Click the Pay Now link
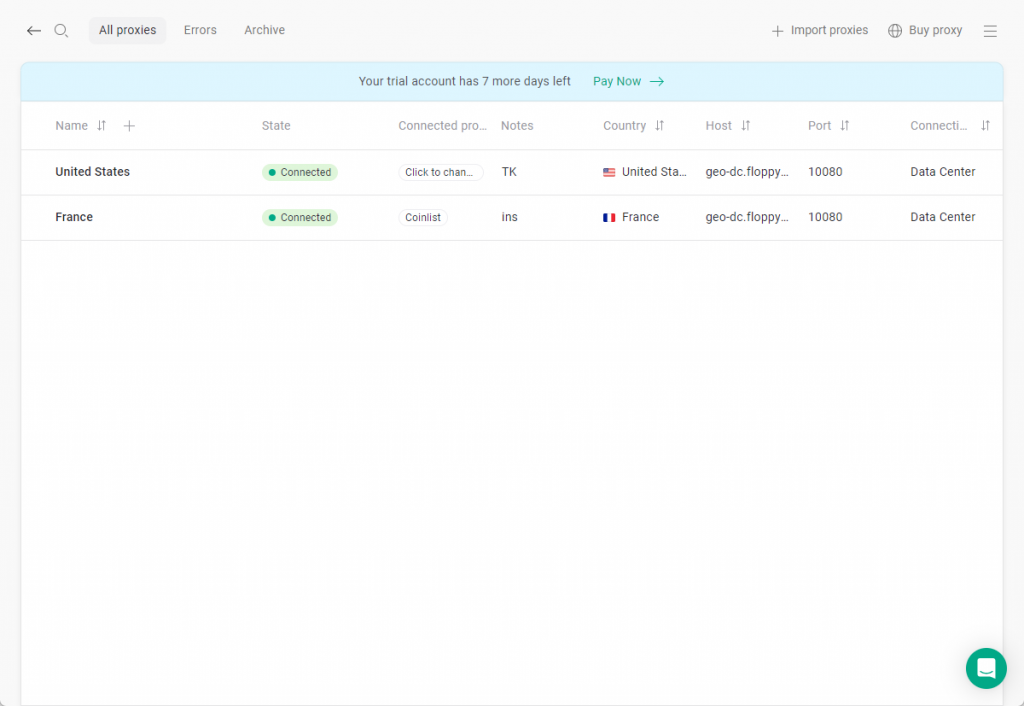 coord(617,81)
